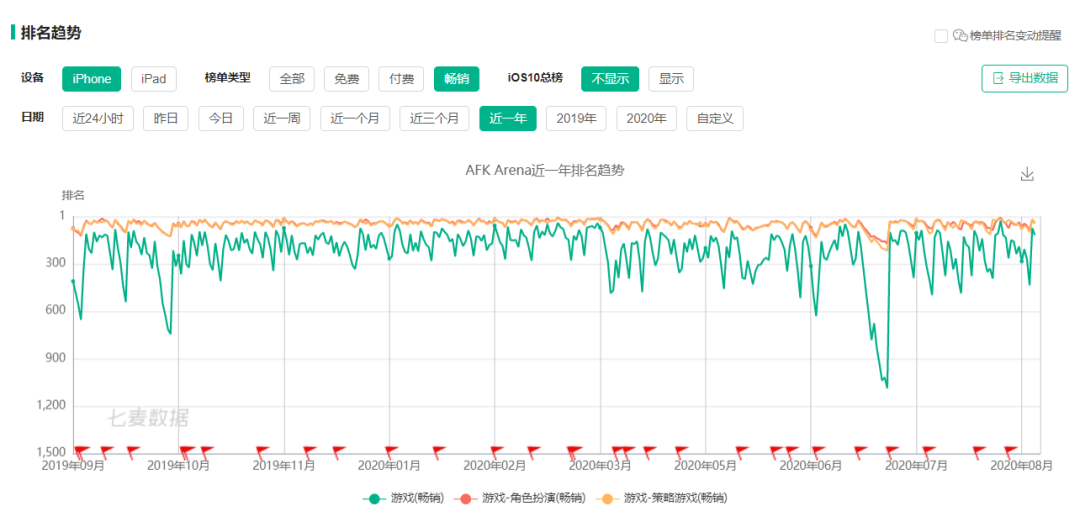Toggle the red 游戏-角色扮演(畅销) legend series
Viewport: 1080px width, 522px height.
(520, 498)
